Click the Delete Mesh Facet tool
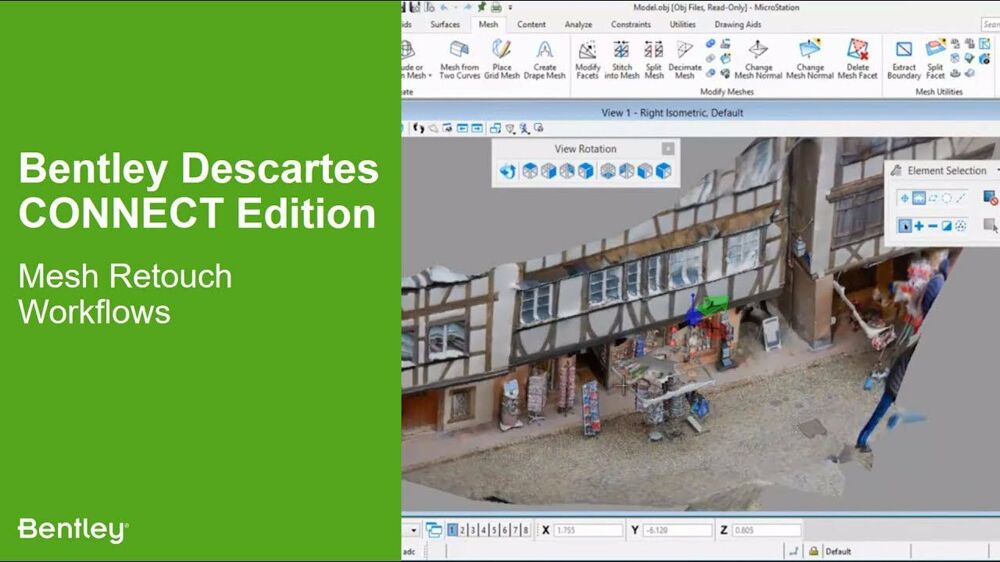This screenshot has height=562, width=1000. point(858,59)
